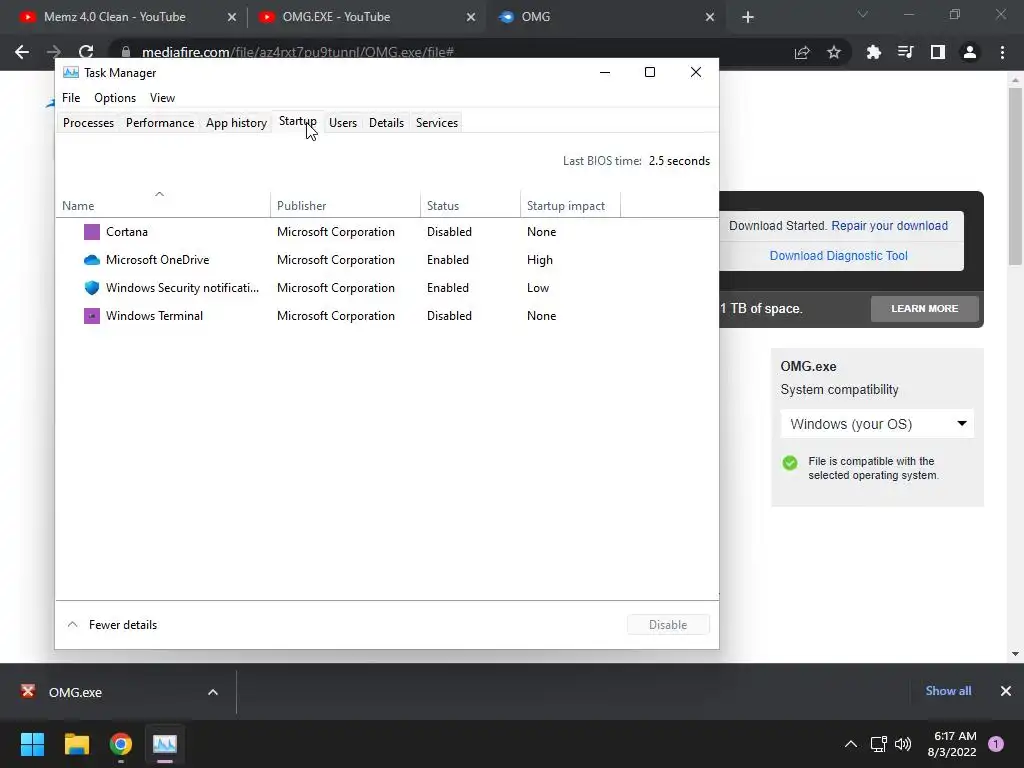1024x768 pixels.
Task: Switch to the Processes tab
Action: coord(88,123)
